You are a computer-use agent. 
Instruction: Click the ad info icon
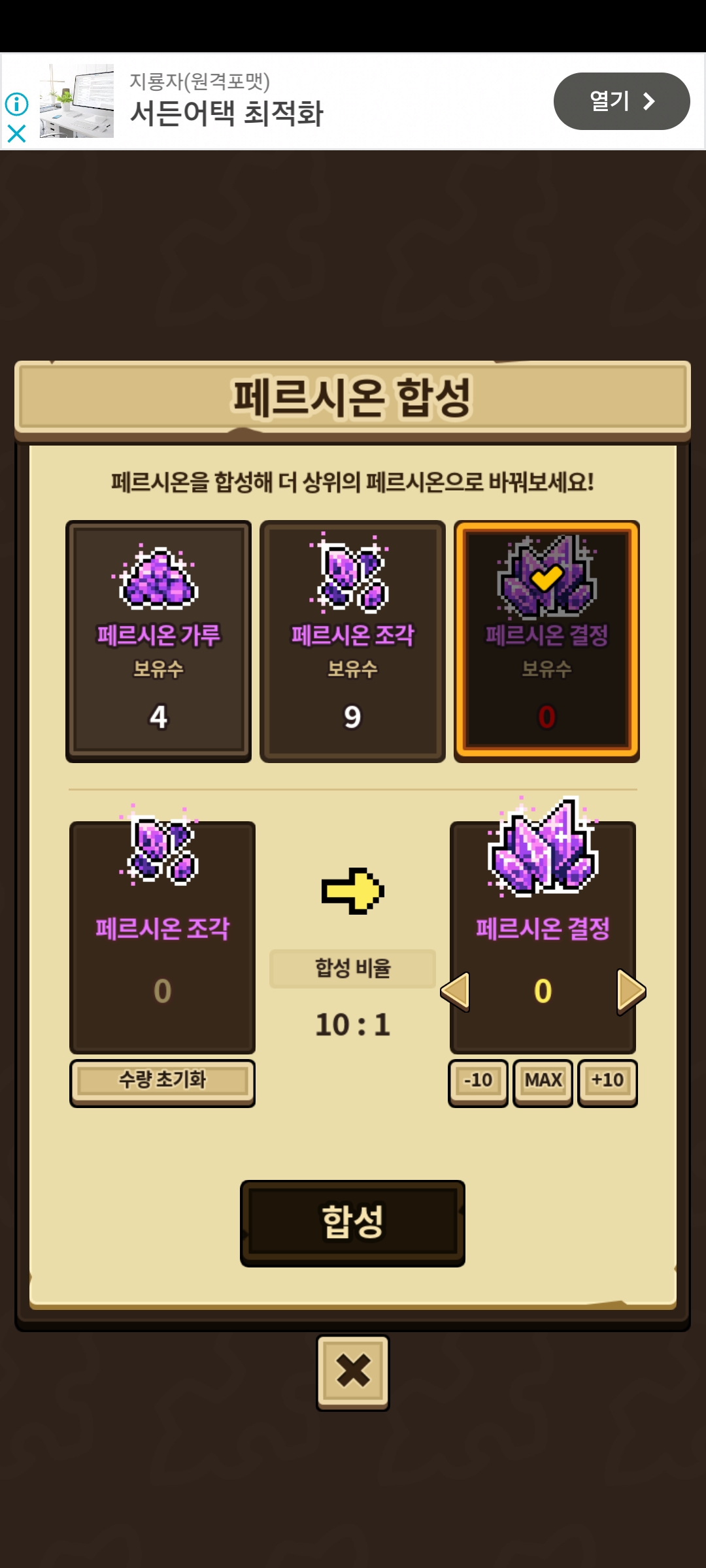click(x=17, y=103)
